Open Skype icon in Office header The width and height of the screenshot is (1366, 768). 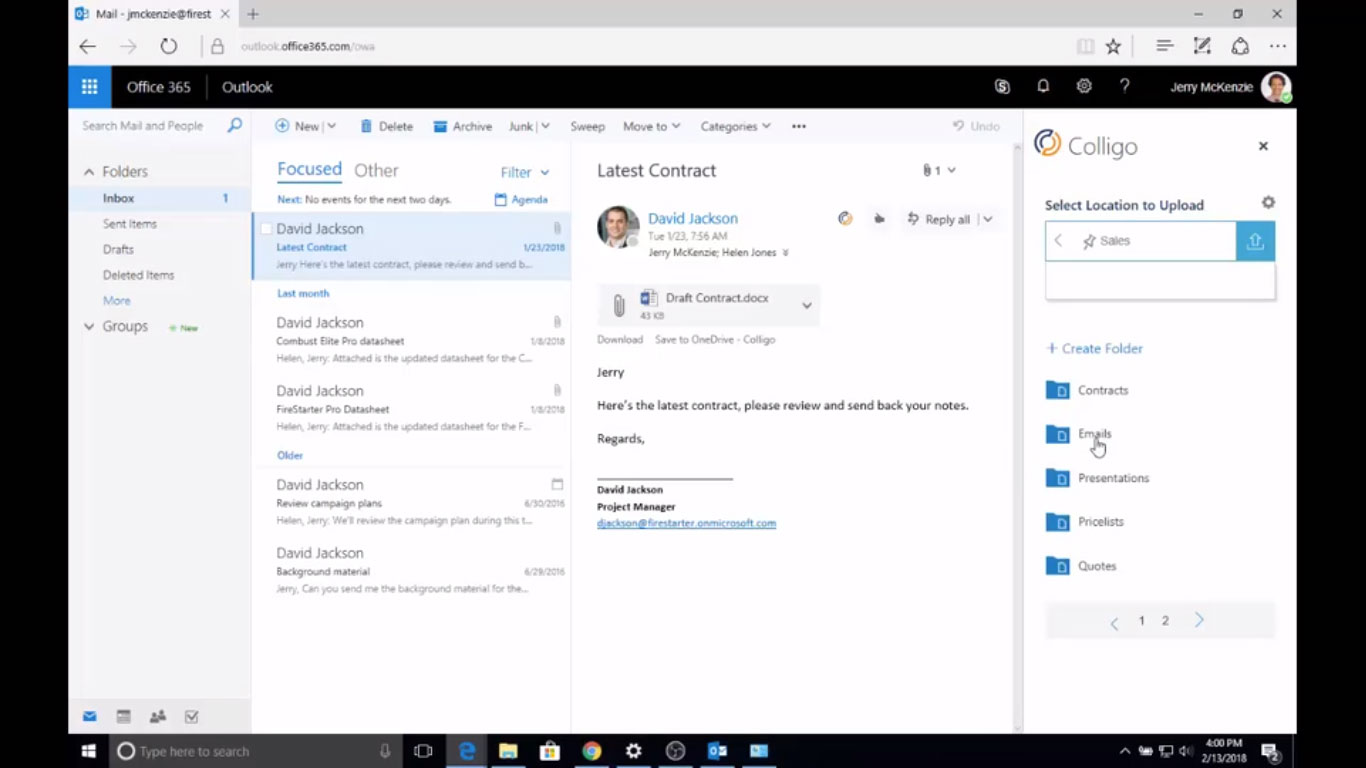(x=1002, y=87)
